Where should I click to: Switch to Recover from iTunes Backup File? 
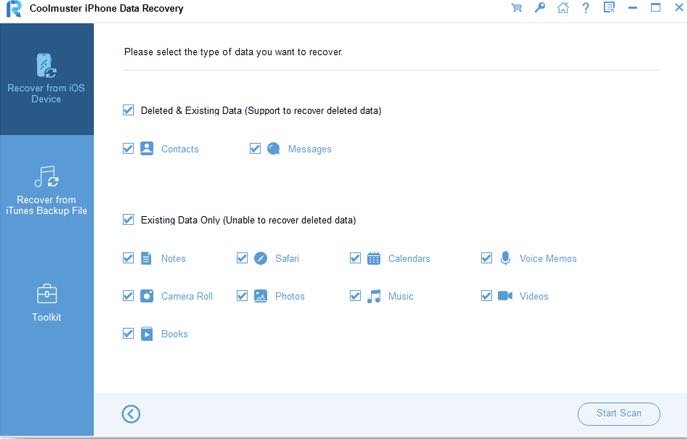(46, 191)
